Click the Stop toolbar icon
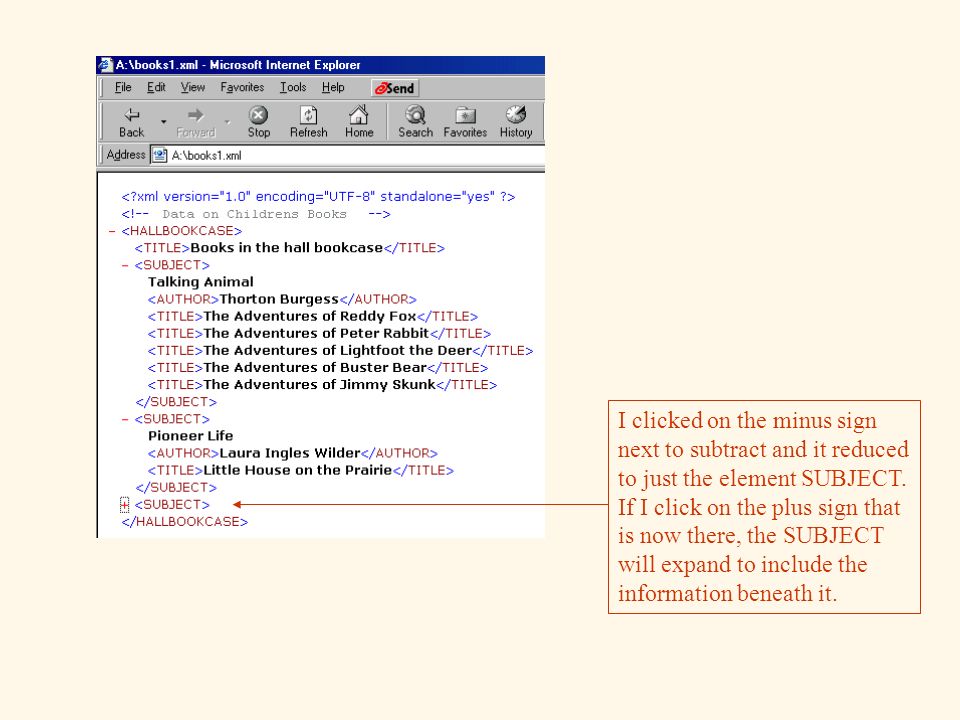This screenshot has width=960, height=720. (258, 114)
